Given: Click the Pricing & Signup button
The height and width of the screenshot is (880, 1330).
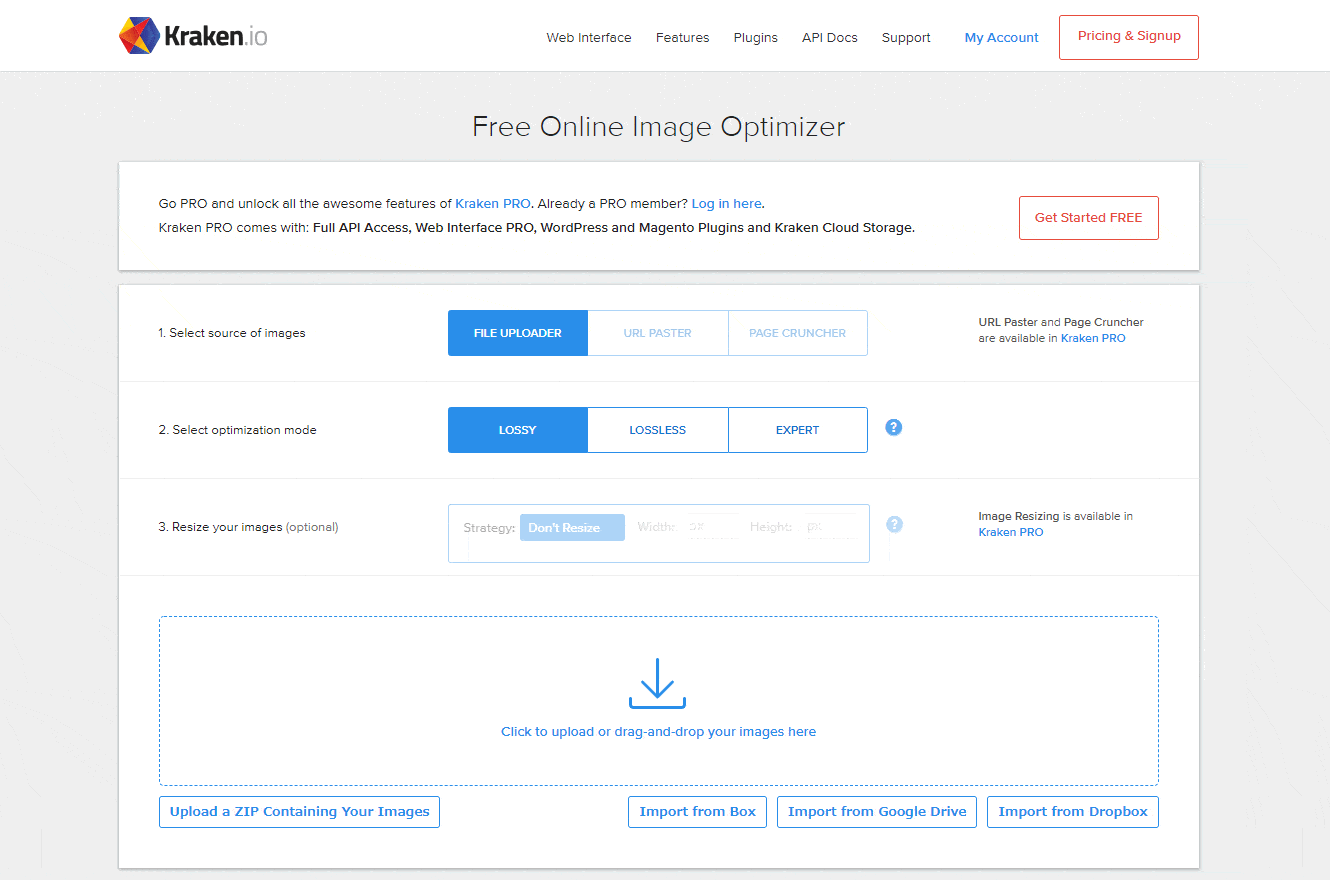Looking at the screenshot, I should pos(1128,37).
